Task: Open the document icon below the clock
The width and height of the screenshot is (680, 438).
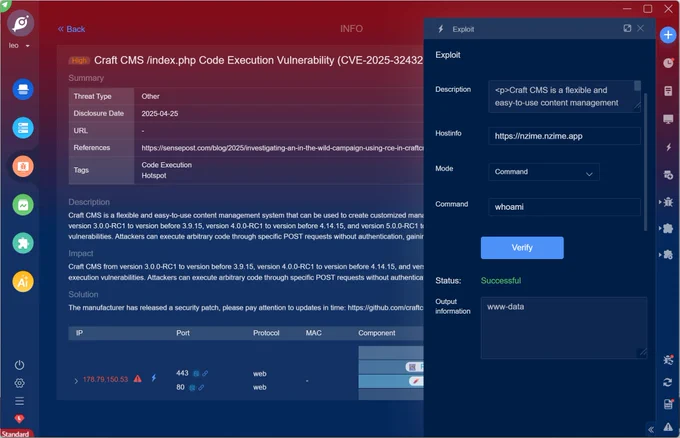Action: pyautogui.click(x=668, y=91)
